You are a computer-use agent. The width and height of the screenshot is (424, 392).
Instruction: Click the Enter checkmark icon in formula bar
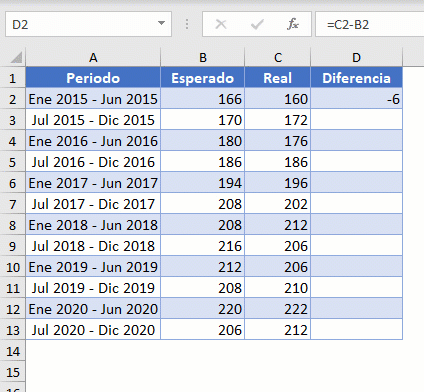pos(257,24)
